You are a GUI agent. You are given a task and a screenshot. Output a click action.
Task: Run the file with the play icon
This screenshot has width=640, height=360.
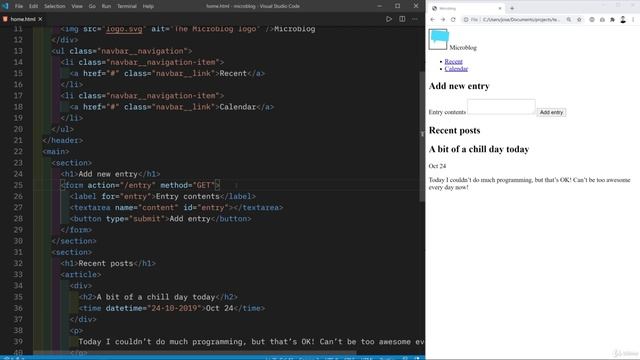click(x=389, y=19)
